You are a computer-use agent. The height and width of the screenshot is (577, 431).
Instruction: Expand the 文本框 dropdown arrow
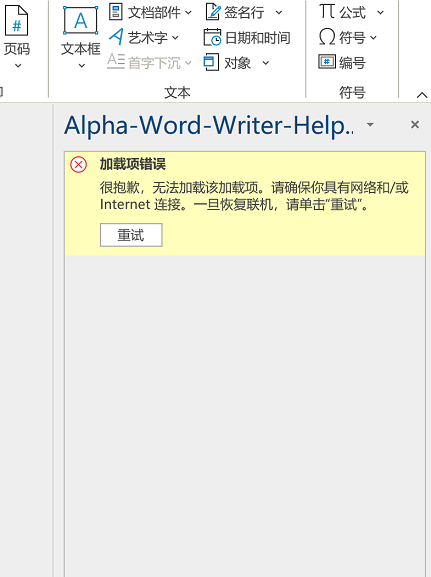(x=82, y=66)
